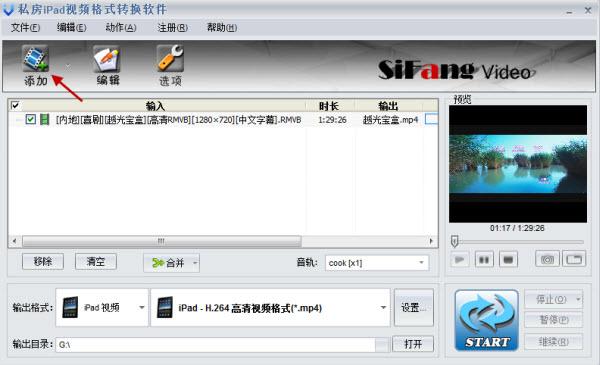
Task: Click the 合并 merge button
Action: (x=168, y=263)
